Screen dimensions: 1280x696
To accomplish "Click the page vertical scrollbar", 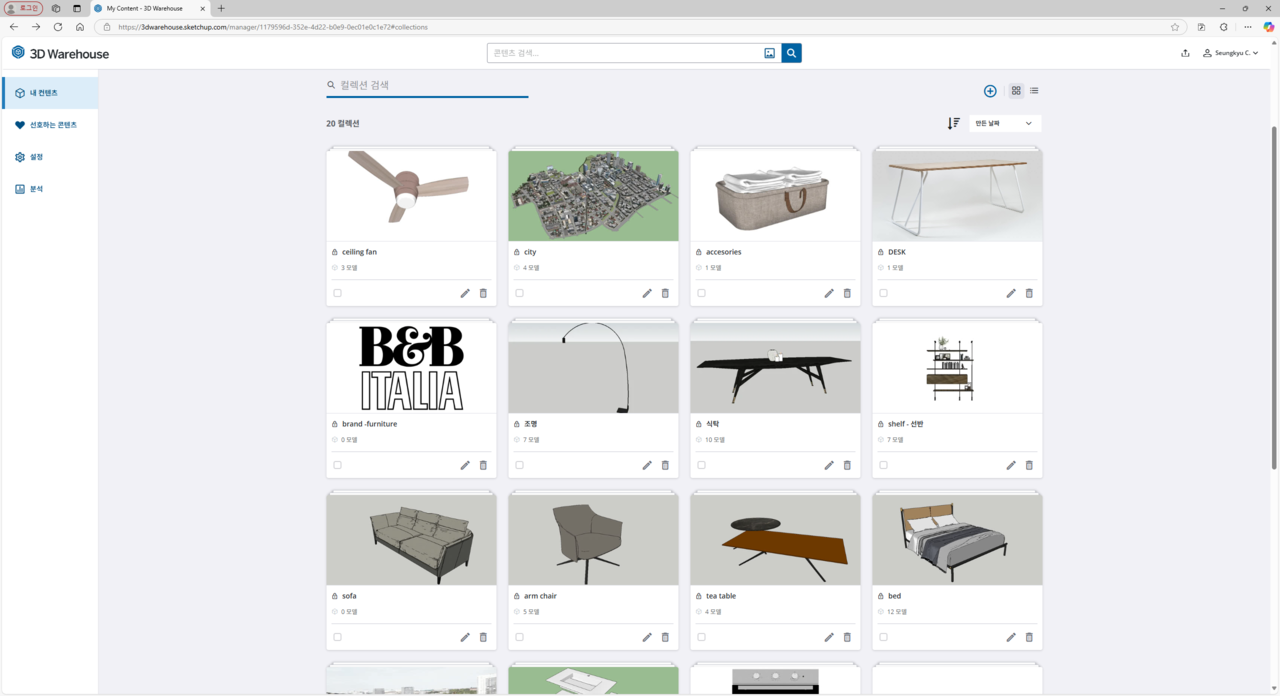I will point(1274,297).
